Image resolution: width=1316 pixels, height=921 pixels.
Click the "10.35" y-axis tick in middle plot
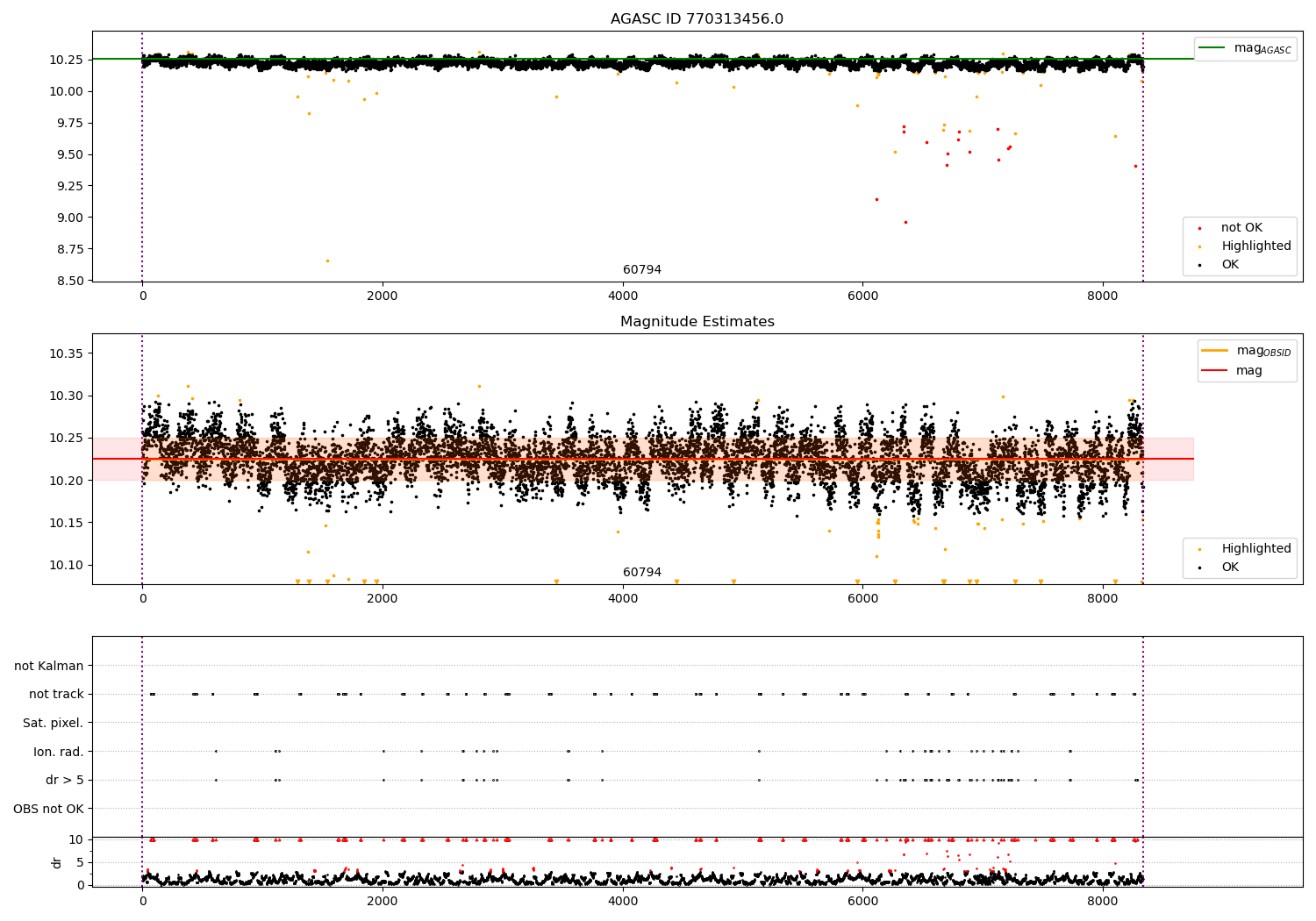(66, 353)
